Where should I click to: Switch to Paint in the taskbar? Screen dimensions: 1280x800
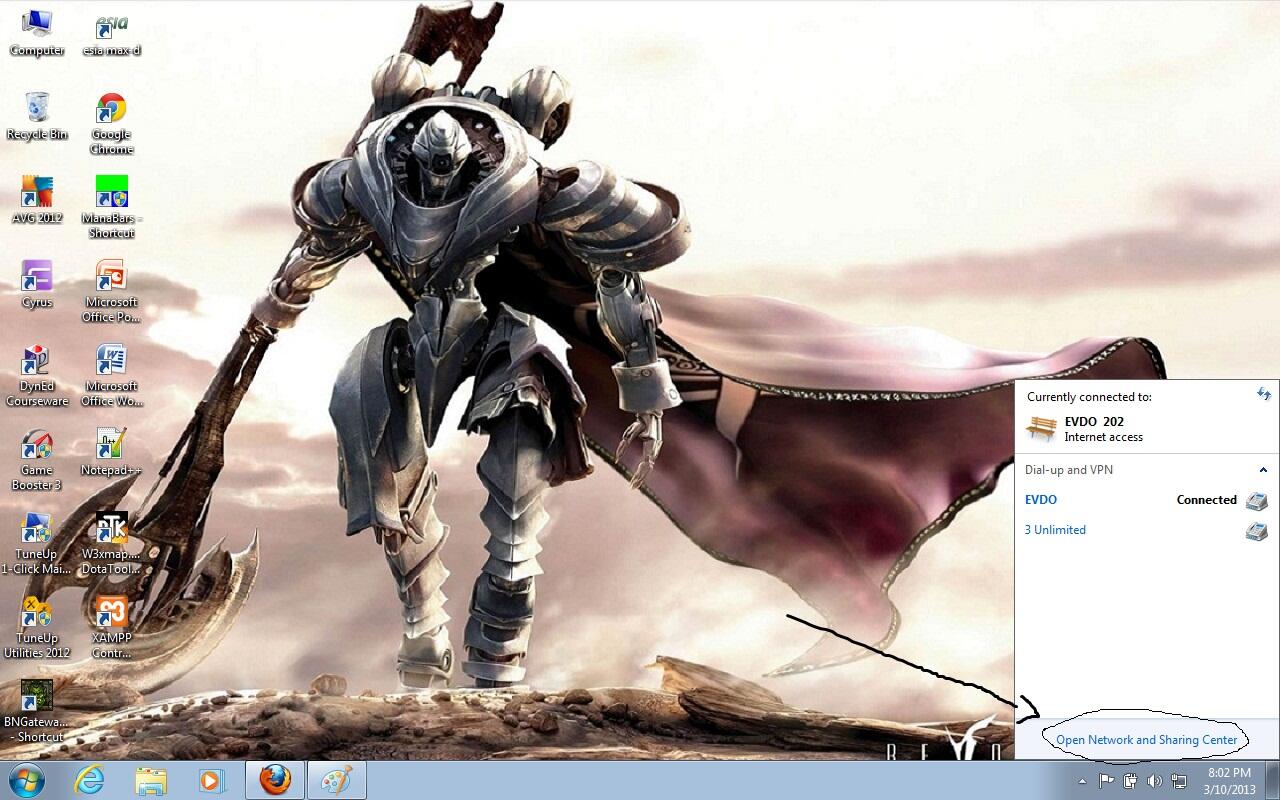(x=336, y=780)
